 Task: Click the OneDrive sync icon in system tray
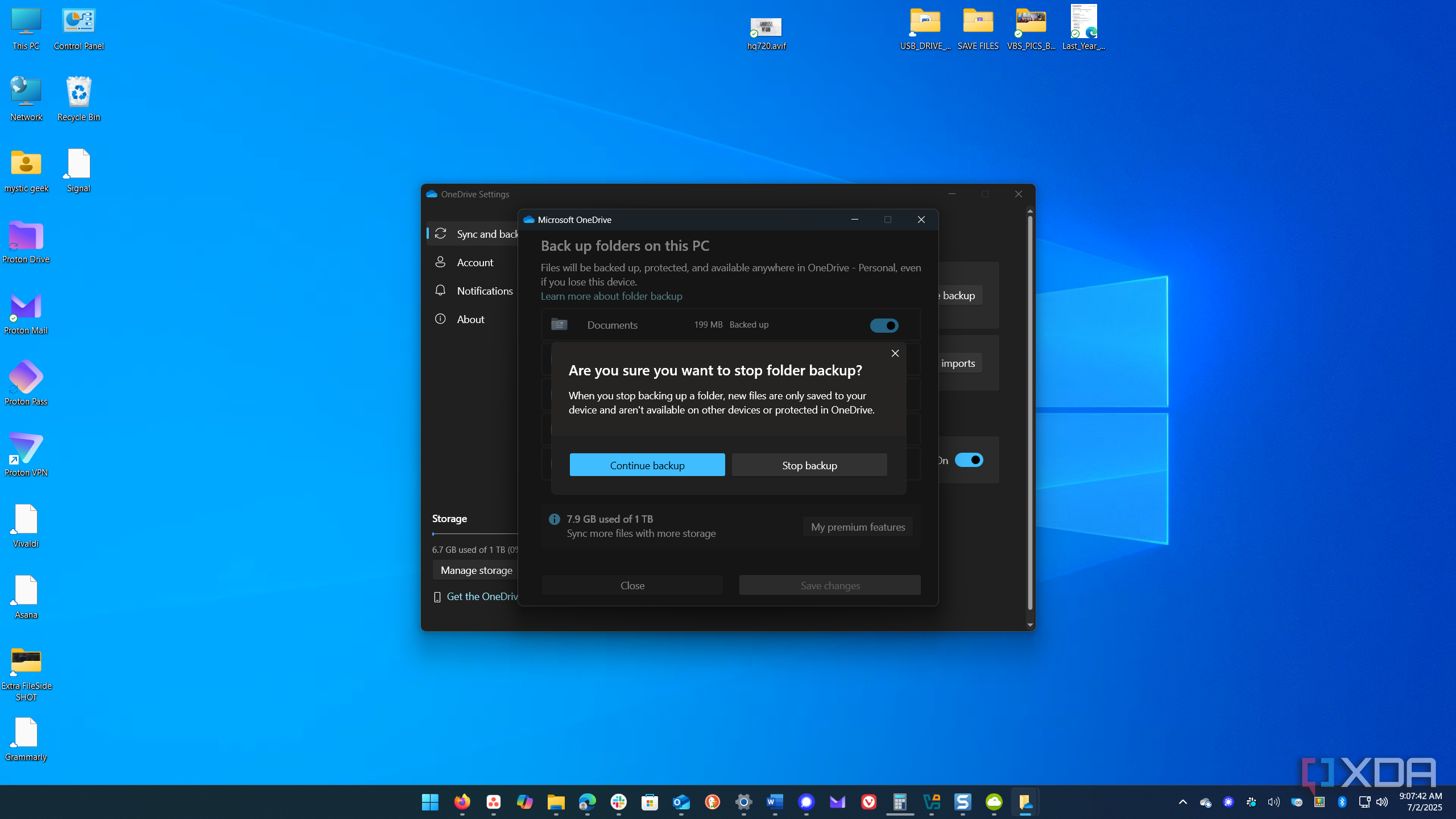point(1205,803)
